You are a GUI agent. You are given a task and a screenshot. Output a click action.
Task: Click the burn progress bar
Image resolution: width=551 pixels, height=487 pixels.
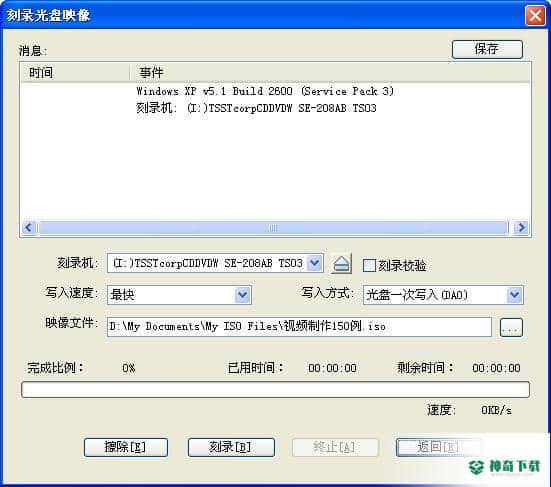(275, 390)
